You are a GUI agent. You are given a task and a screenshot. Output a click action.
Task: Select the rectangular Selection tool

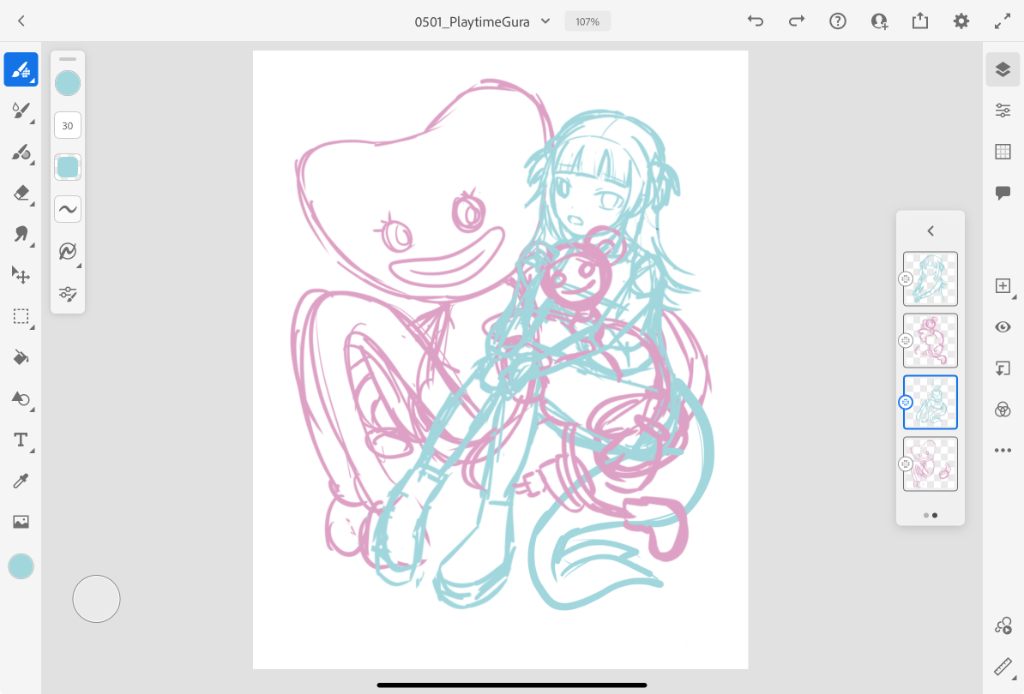tap(21, 316)
